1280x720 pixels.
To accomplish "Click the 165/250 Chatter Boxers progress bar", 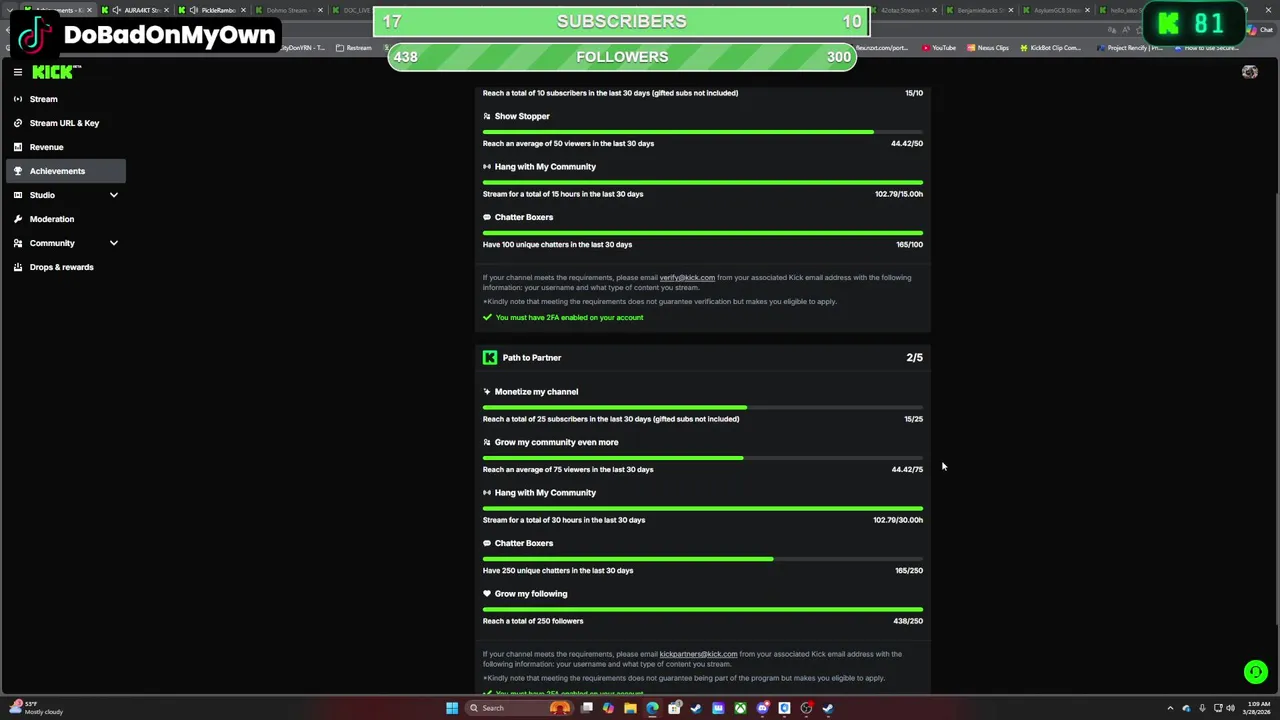I will pyautogui.click(x=703, y=559).
